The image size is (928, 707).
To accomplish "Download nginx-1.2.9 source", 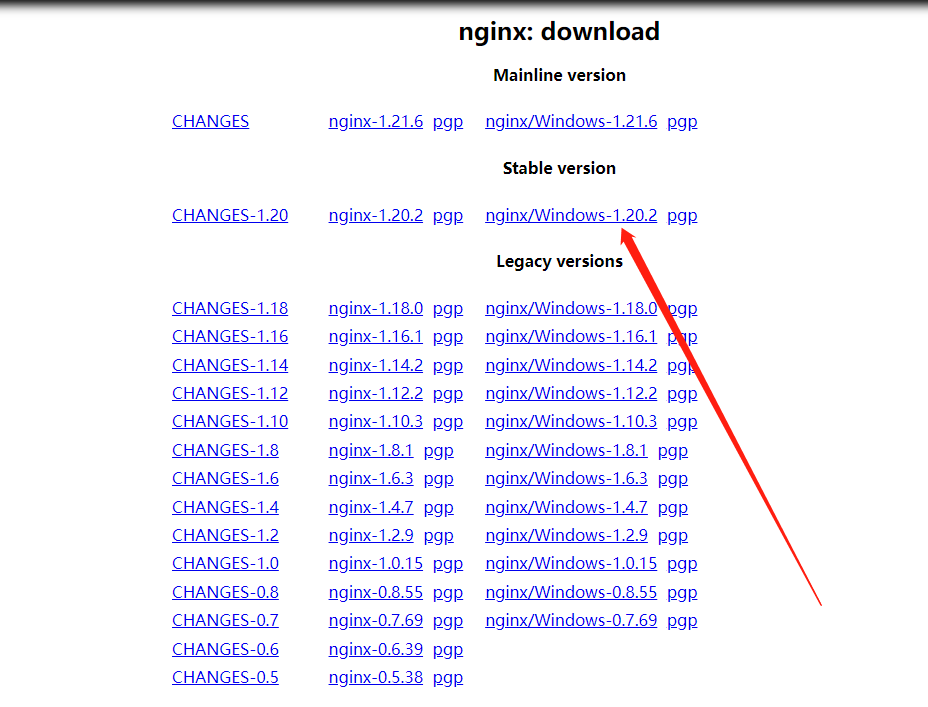I will (371, 535).
